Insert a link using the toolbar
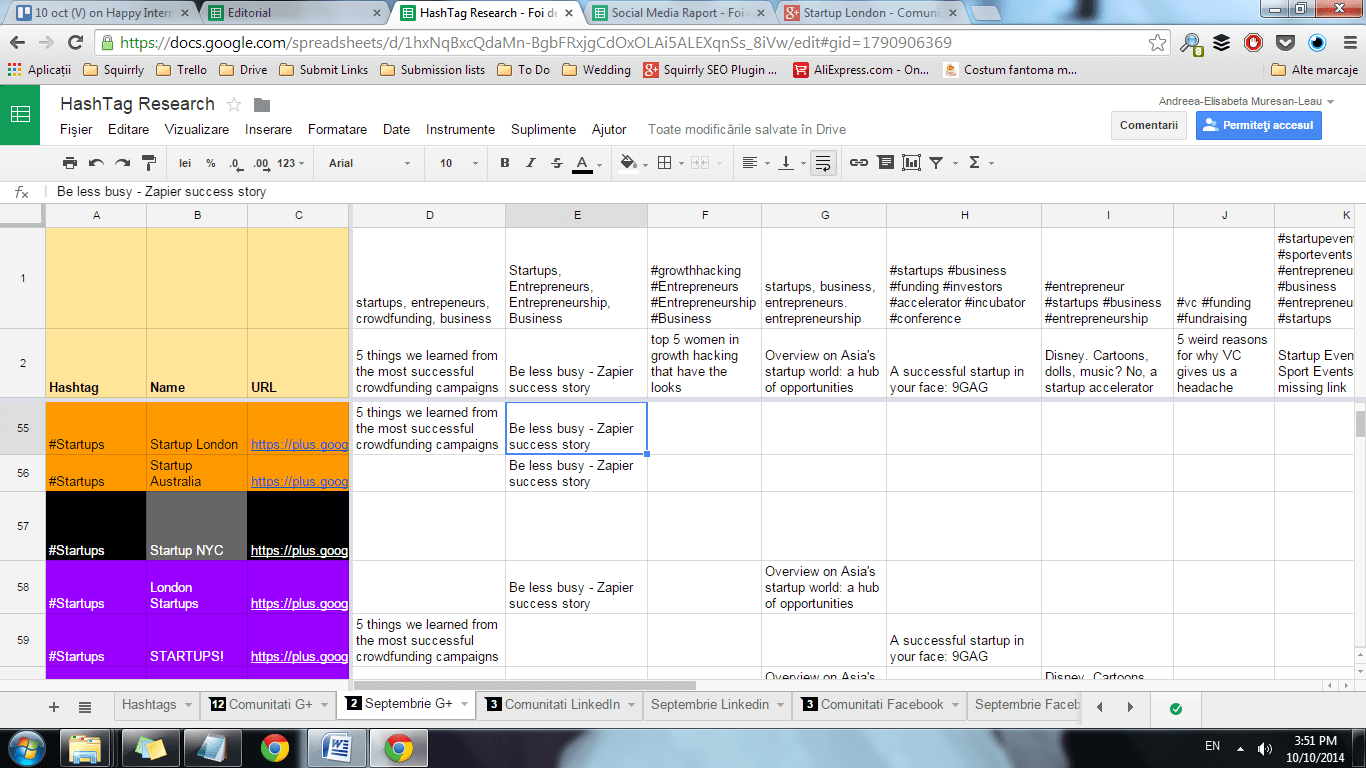 coord(859,163)
